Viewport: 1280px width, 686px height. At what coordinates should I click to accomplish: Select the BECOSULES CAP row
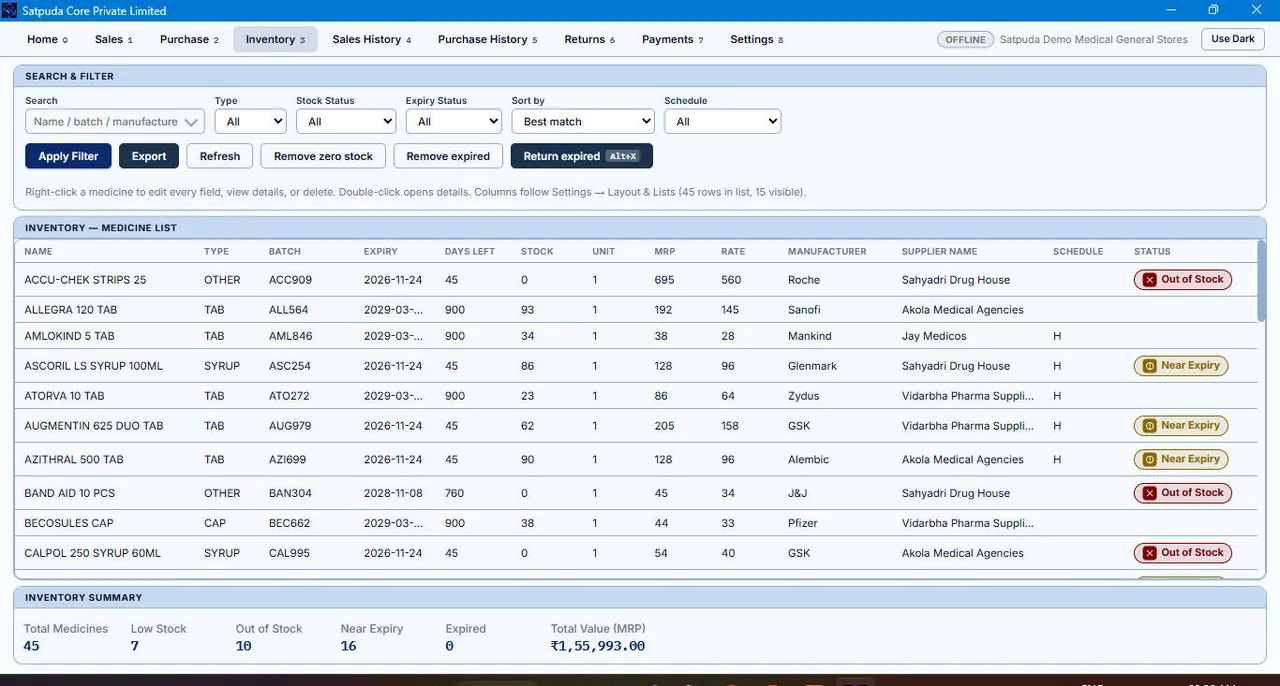pyautogui.click(x=636, y=523)
